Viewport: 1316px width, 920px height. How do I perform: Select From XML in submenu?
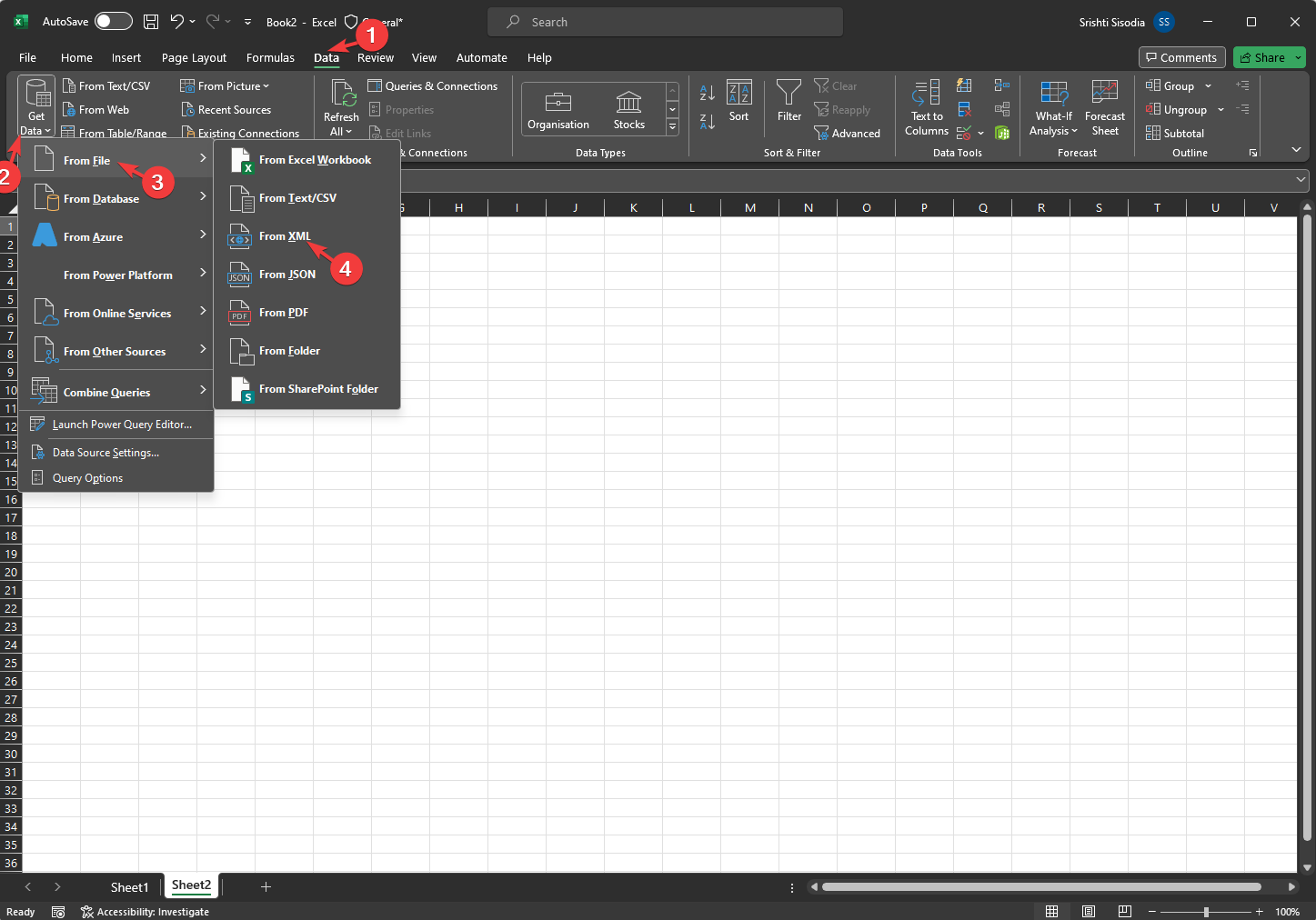pyautogui.click(x=307, y=236)
